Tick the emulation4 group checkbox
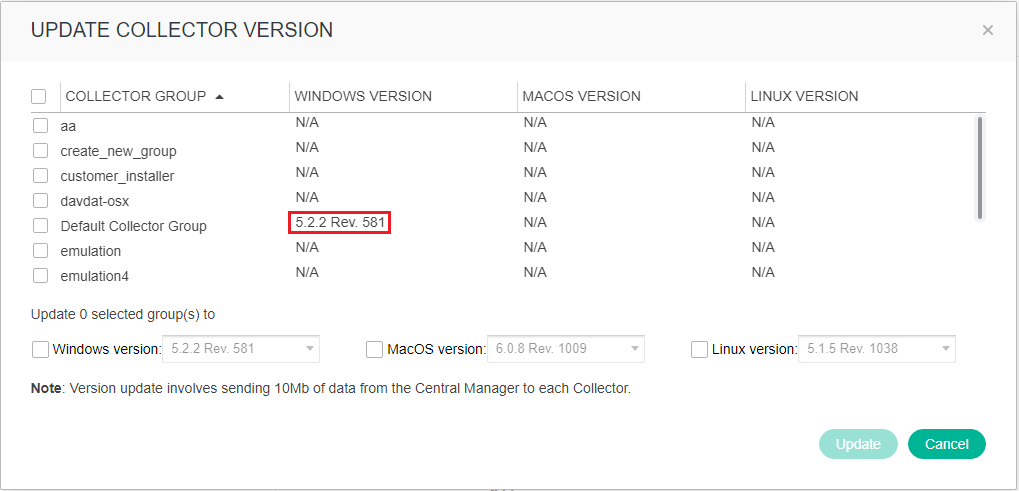The width and height of the screenshot is (1019, 491). coord(41,276)
